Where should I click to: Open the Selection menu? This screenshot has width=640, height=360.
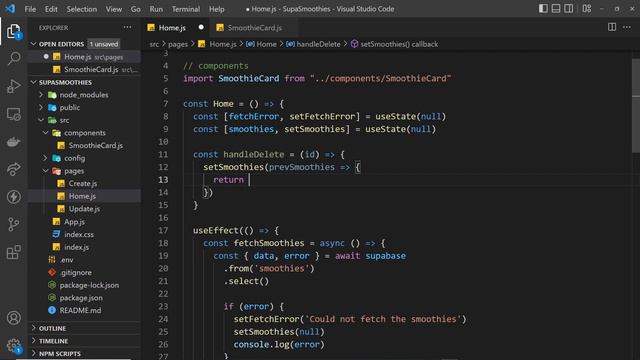coord(82,9)
